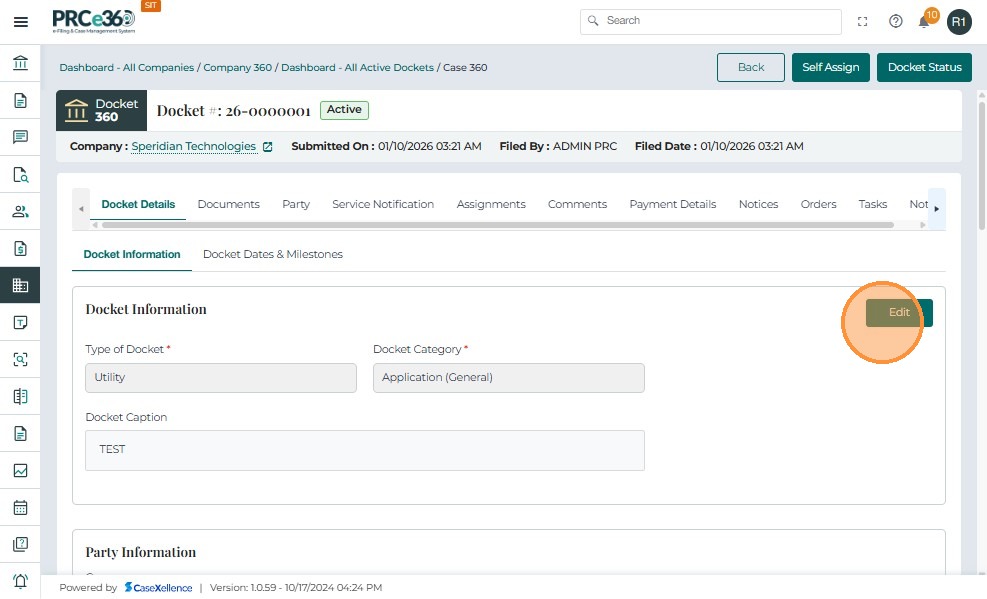
Task: Go to Dashboard - All Companies breadcrumb
Action: 127,67
